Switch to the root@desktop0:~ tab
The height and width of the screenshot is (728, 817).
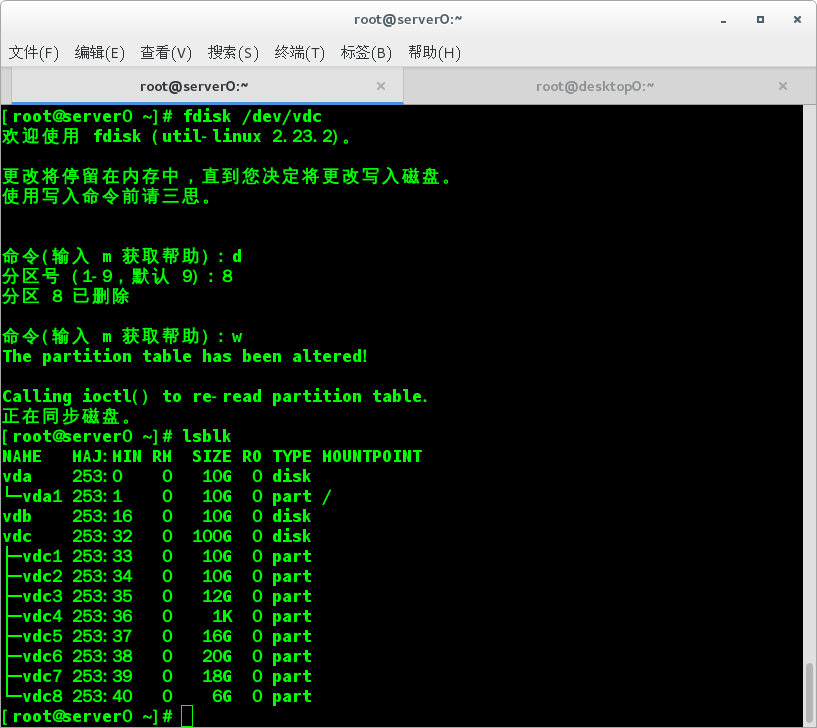[x=603, y=86]
